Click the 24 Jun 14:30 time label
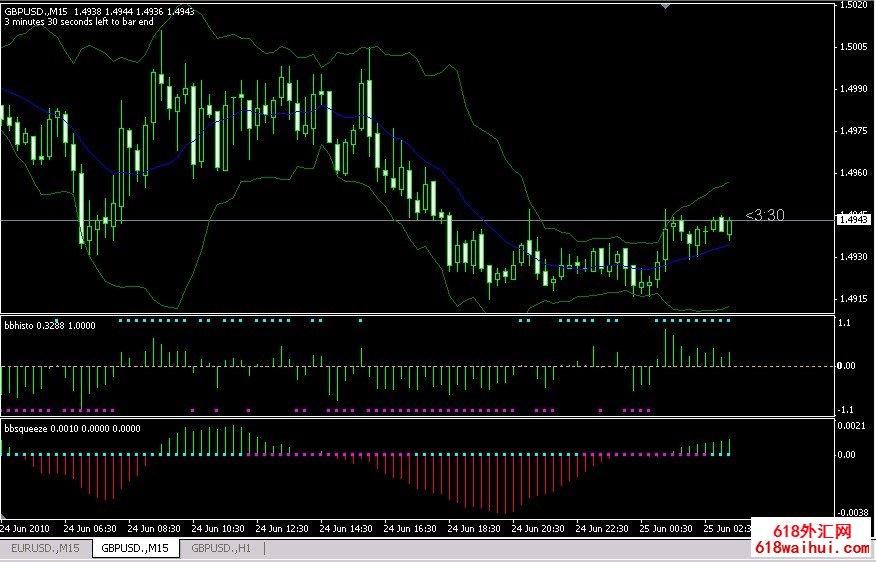The height and width of the screenshot is (562, 876). 346,528
